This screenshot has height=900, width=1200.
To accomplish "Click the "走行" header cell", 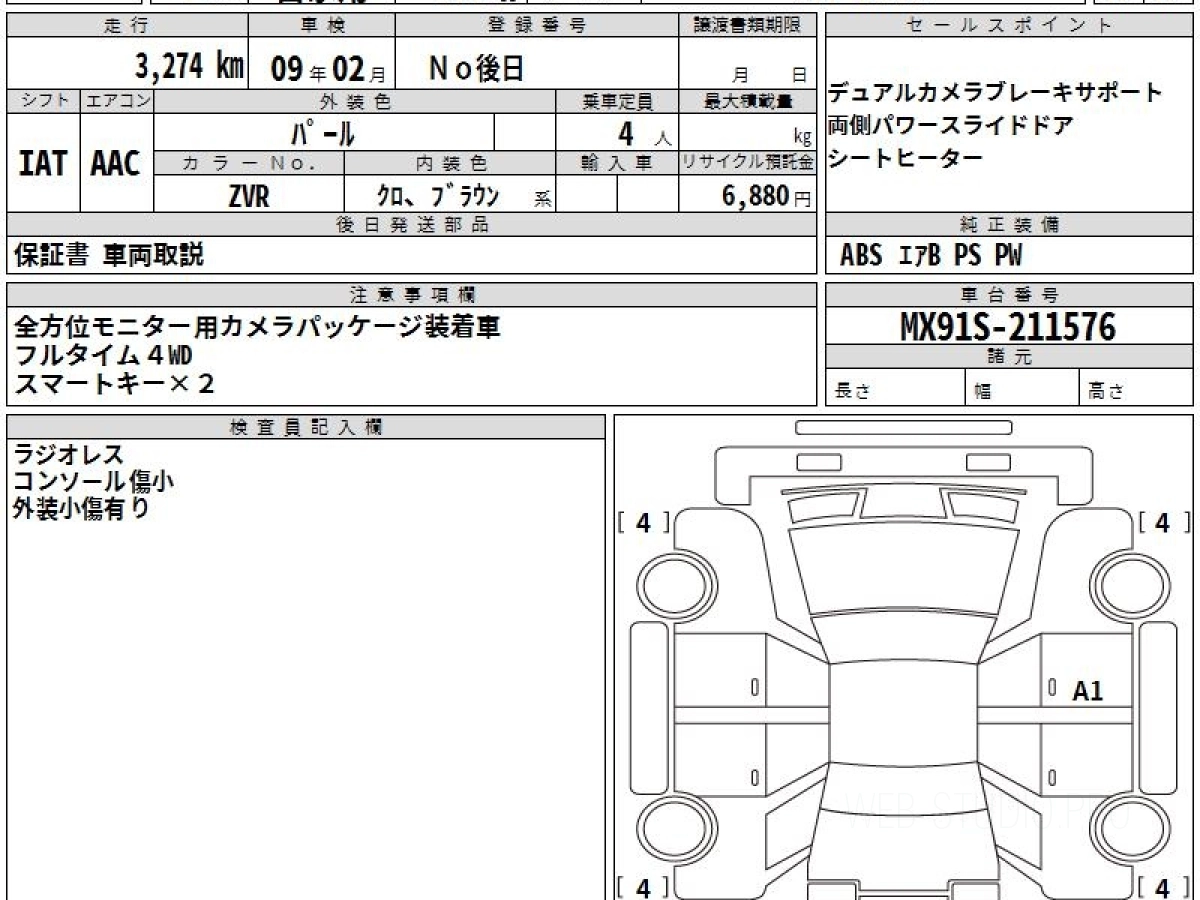I will pyautogui.click(x=126, y=27).
